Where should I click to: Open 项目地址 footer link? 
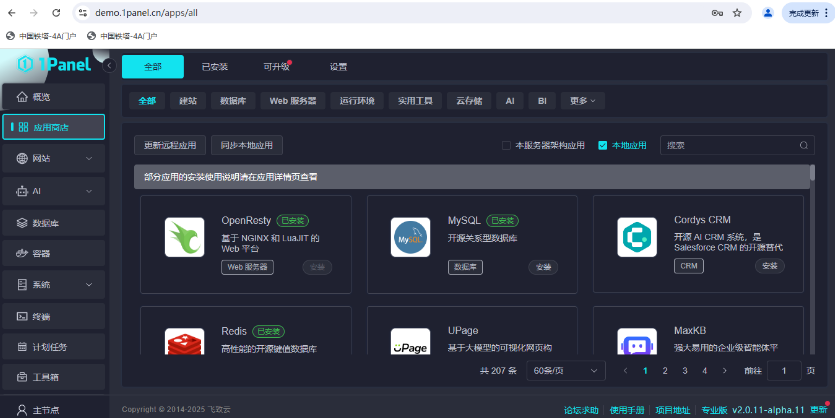pyautogui.click(x=673, y=410)
